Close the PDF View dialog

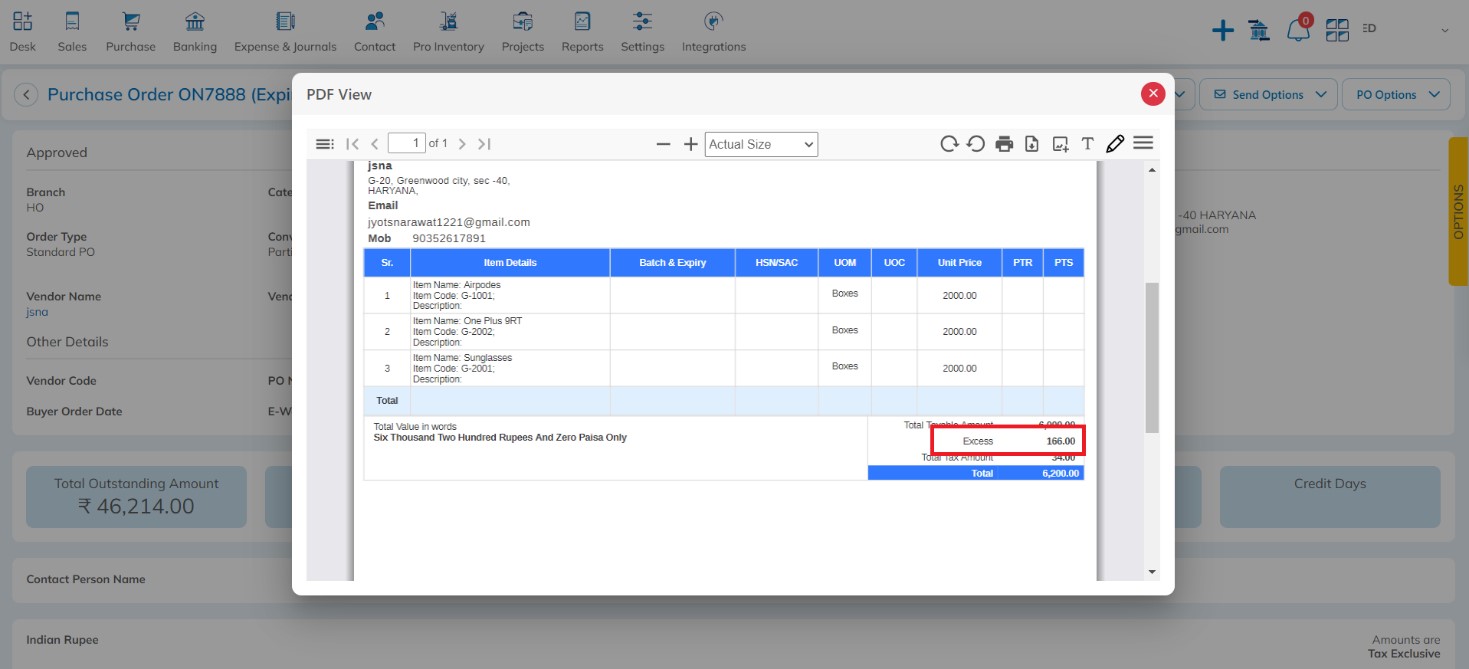1153,93
